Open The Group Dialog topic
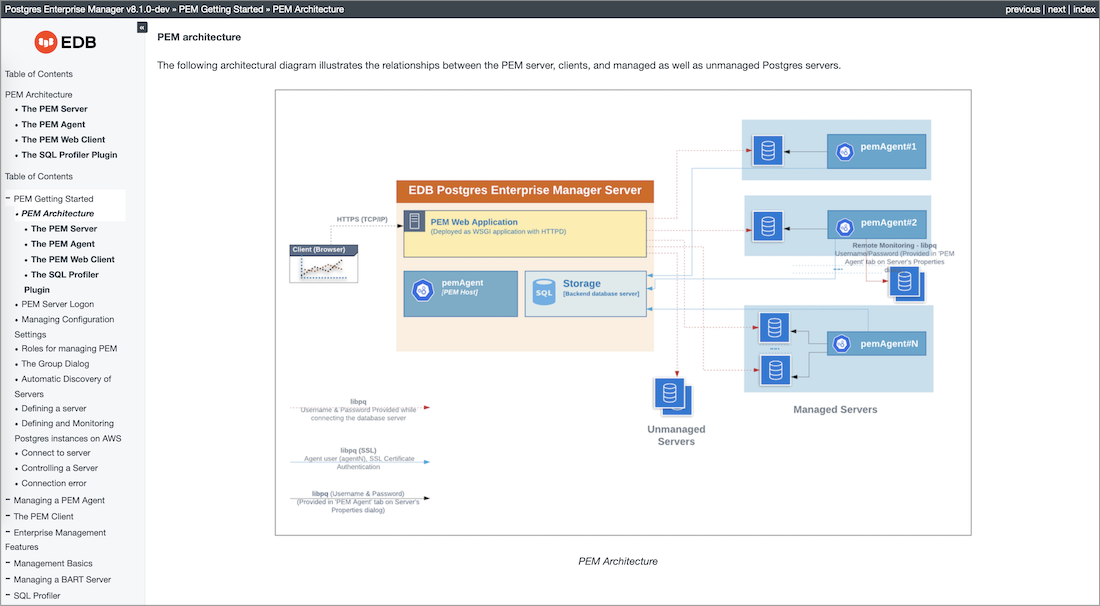1100x606 pixels. coord(55,364)
